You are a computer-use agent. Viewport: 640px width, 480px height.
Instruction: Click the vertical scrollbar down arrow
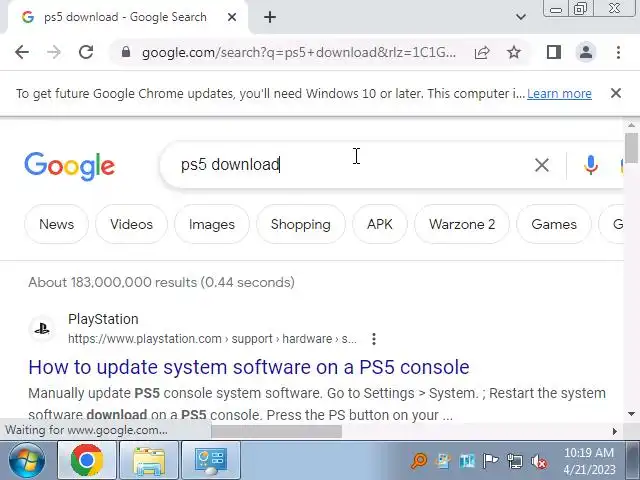coord(631,414)
